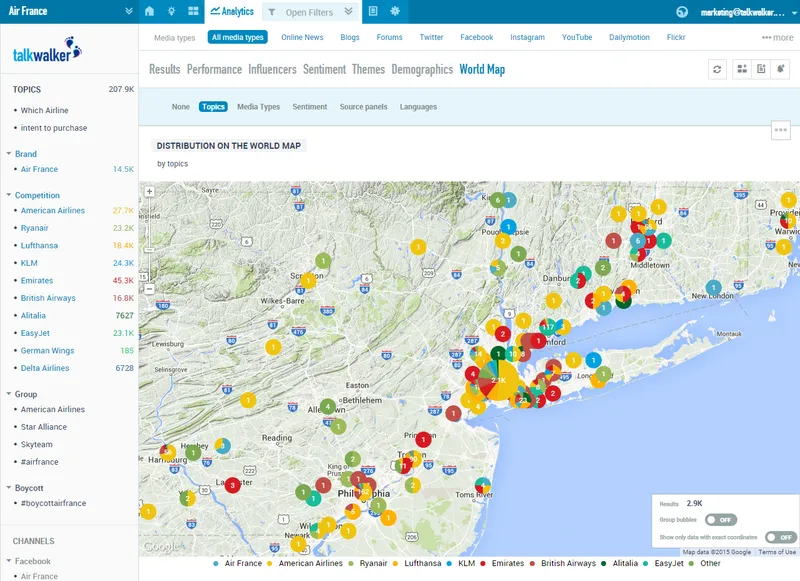Click the large 2.1K pie cluster marker
800x581 pixels.
pos(497,380)
